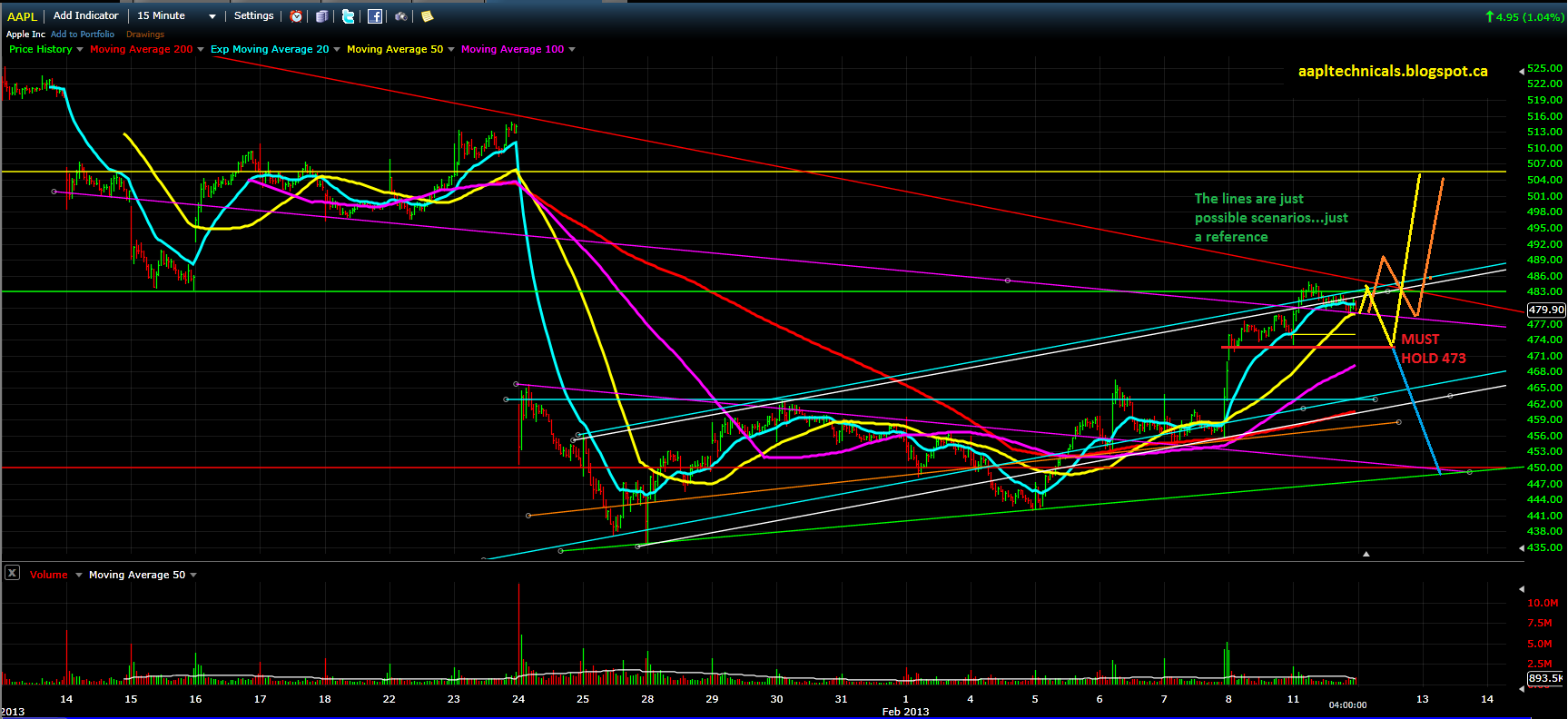Click Add Indicator in the toolbar
This screenshot has height=719, width=1568.
pos(86,15)
